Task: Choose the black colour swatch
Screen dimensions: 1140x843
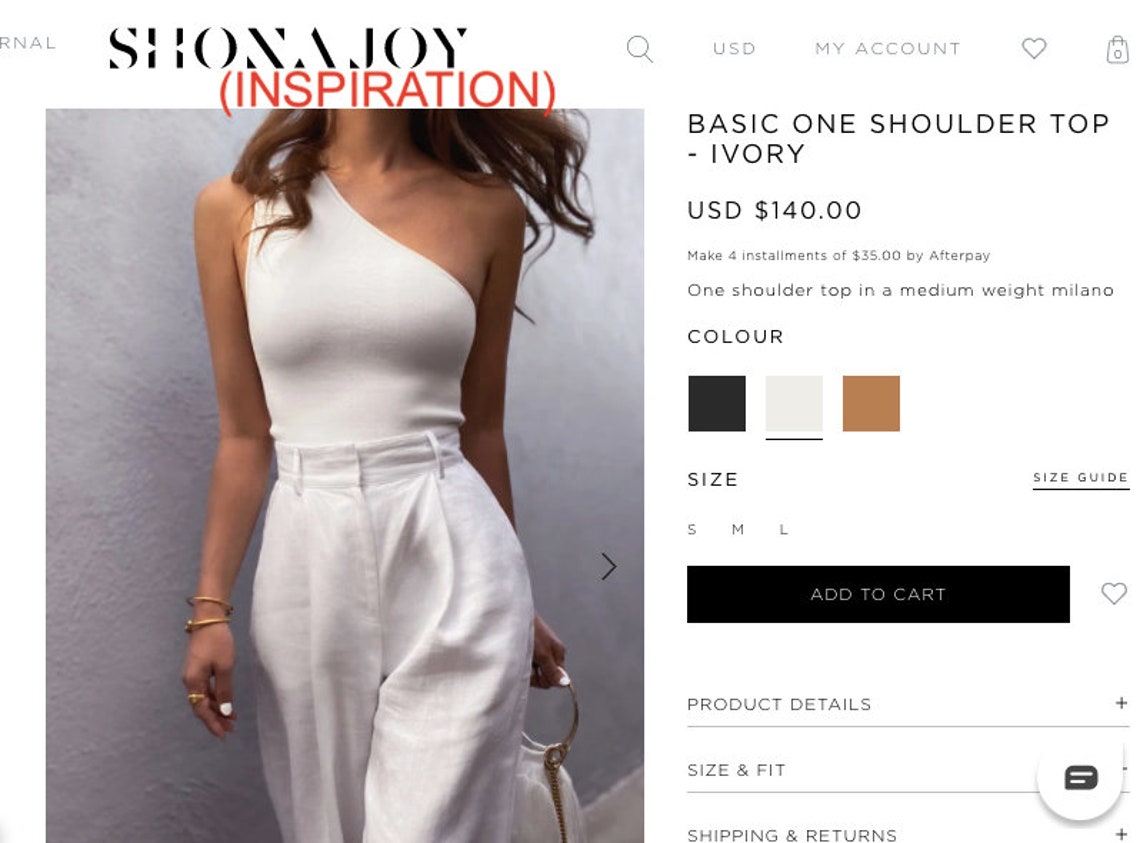Action: pyautogui.click(x=717, y=404)
